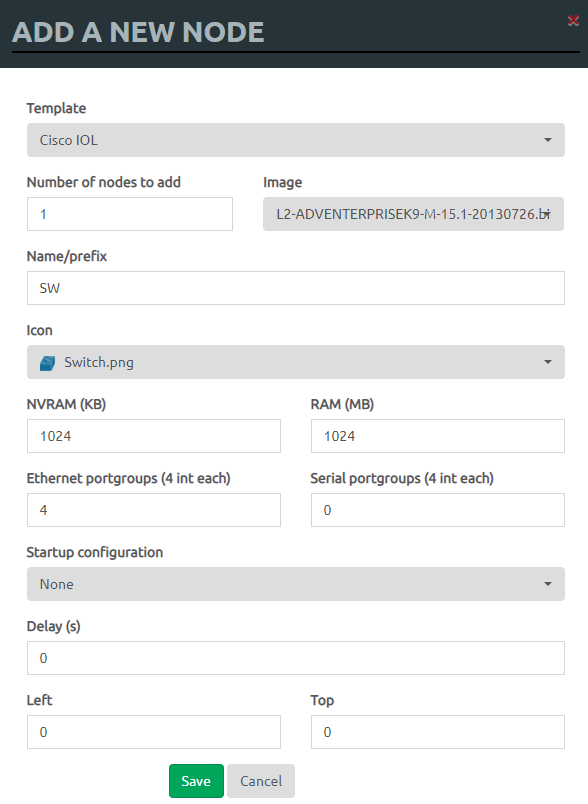Click the Icon dropdown arrow
Viewport: 588px width, 804px height.
point(548,362)
